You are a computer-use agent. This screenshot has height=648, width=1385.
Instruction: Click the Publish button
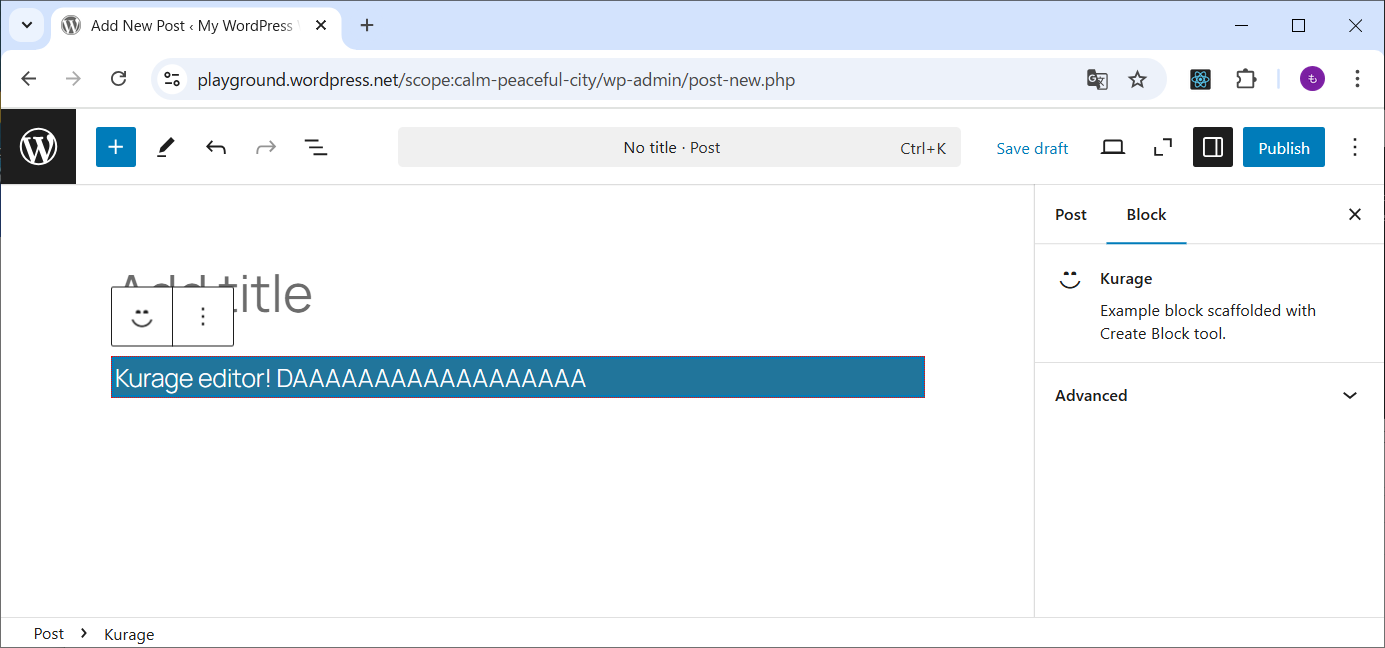click(x=1284, y=147)
